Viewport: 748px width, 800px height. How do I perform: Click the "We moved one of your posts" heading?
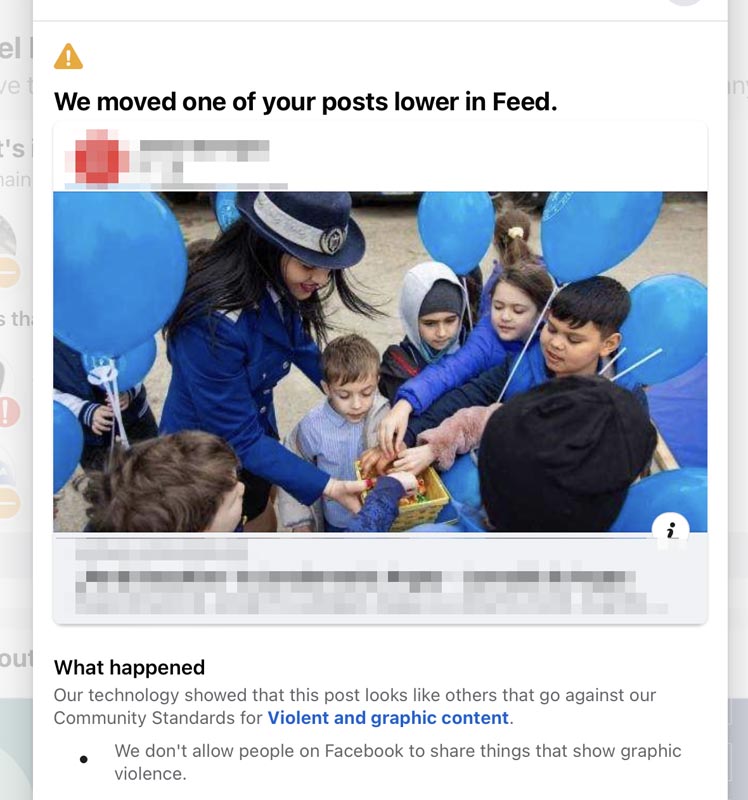pos(305,101)
